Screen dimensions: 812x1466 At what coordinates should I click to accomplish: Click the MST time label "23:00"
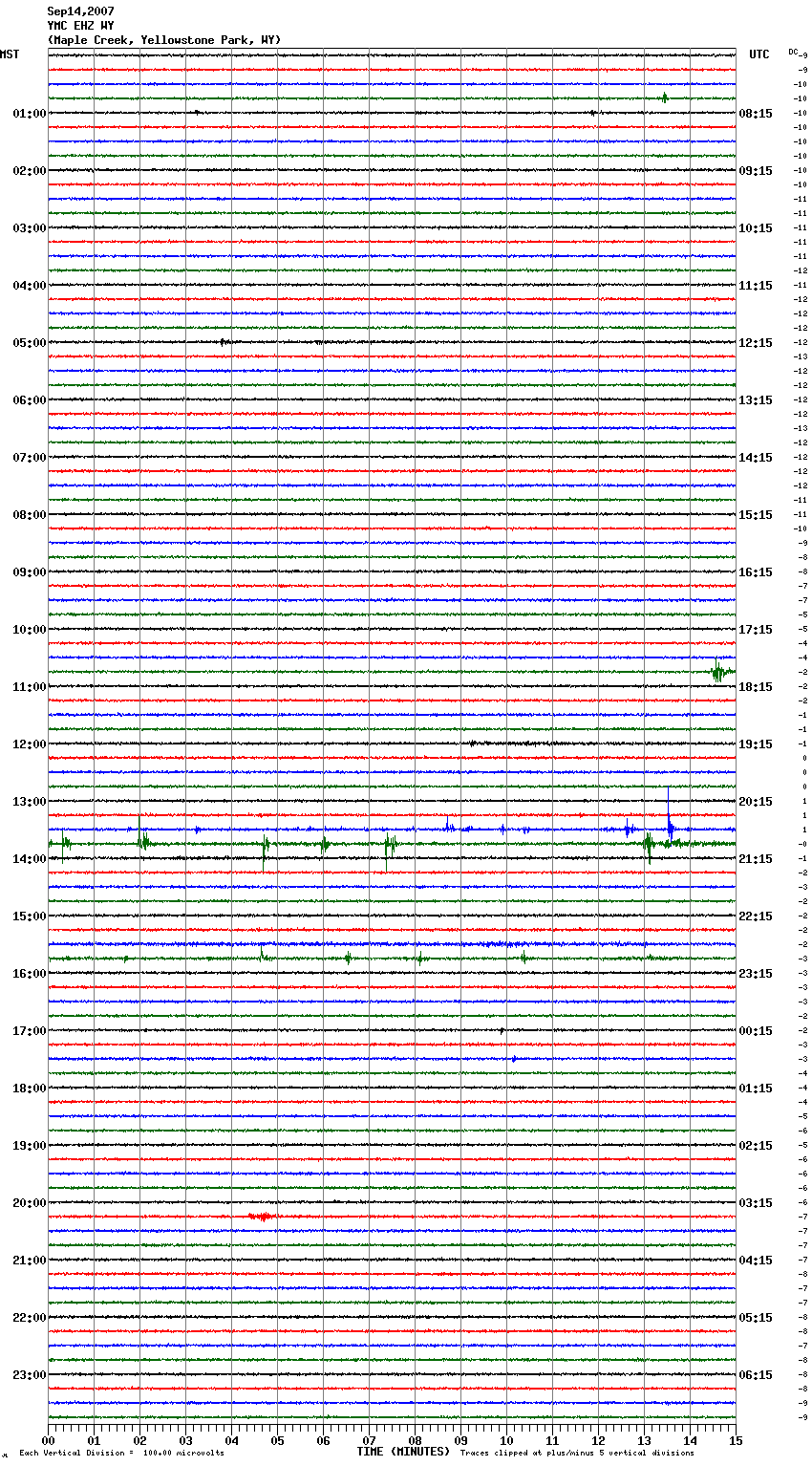tap(30, 1375)
